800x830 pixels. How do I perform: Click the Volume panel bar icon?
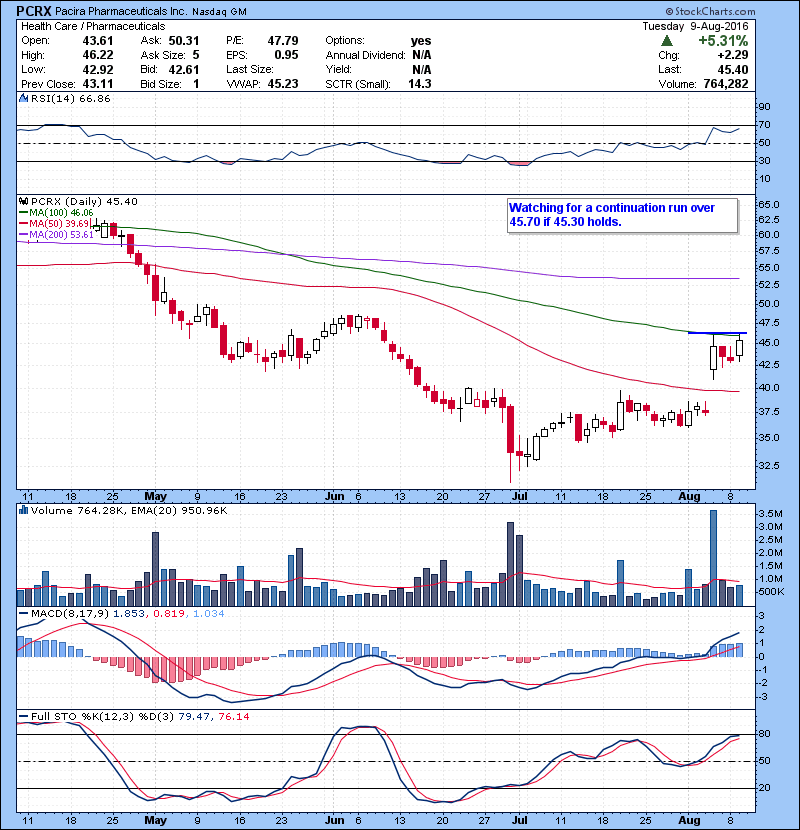click(23, 510)
